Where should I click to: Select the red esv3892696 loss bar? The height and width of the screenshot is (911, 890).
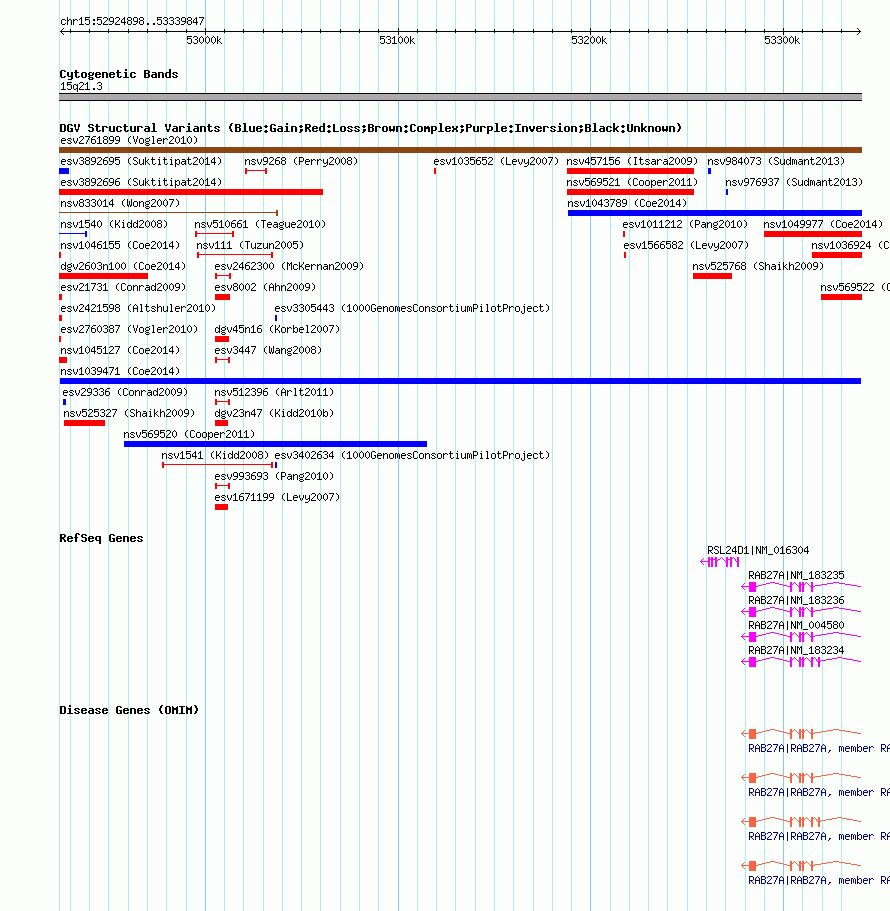(191, 192)
